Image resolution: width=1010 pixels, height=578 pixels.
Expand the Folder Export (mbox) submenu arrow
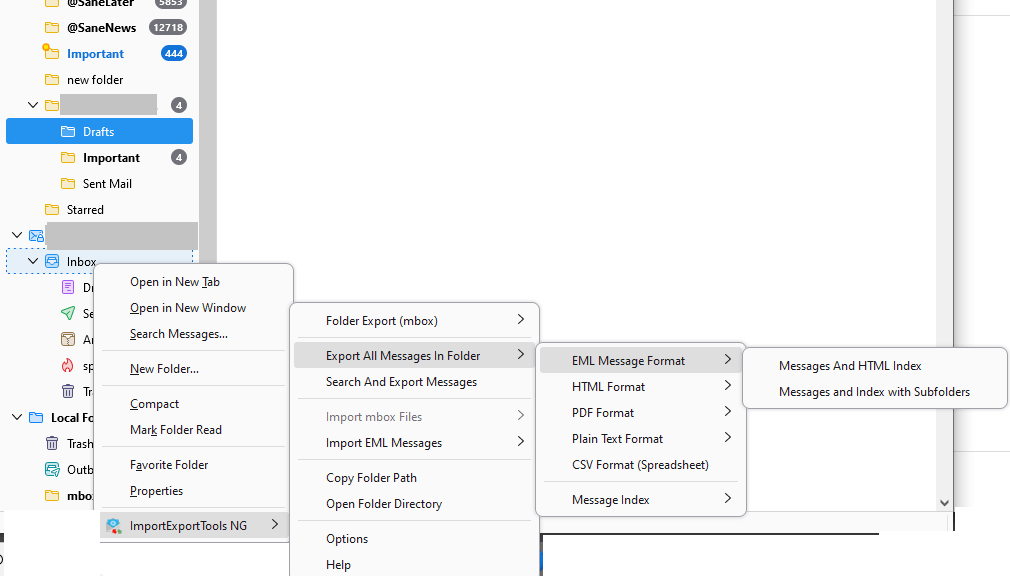coord(520,320)
